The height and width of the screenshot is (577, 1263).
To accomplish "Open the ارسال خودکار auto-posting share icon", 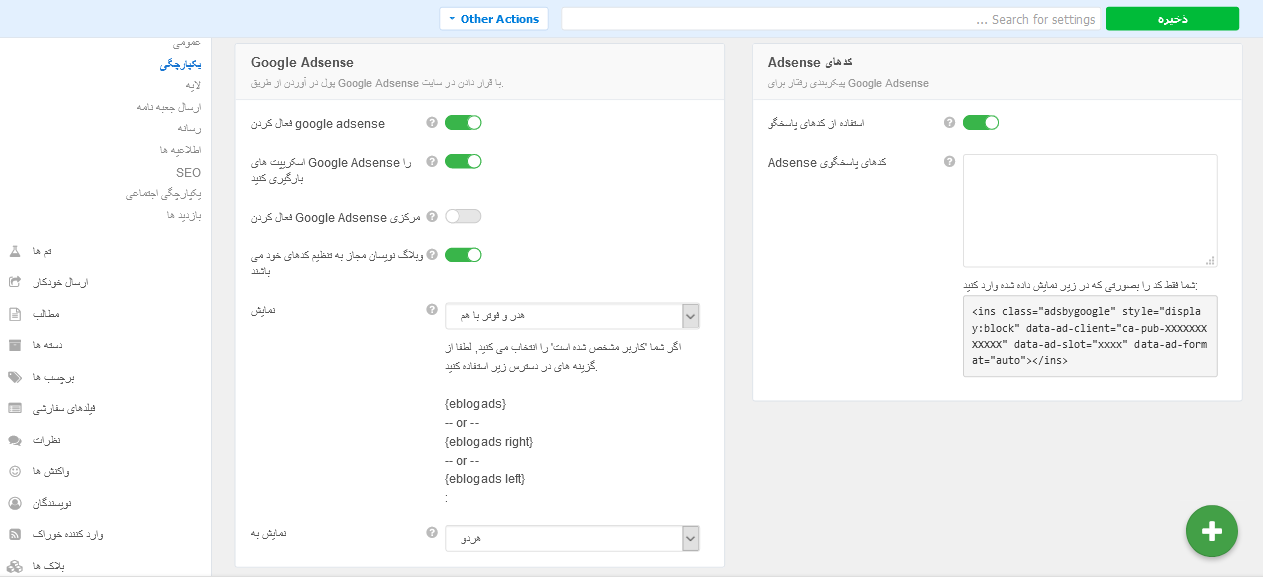I will pyautogui.click(x=15, y=283).
